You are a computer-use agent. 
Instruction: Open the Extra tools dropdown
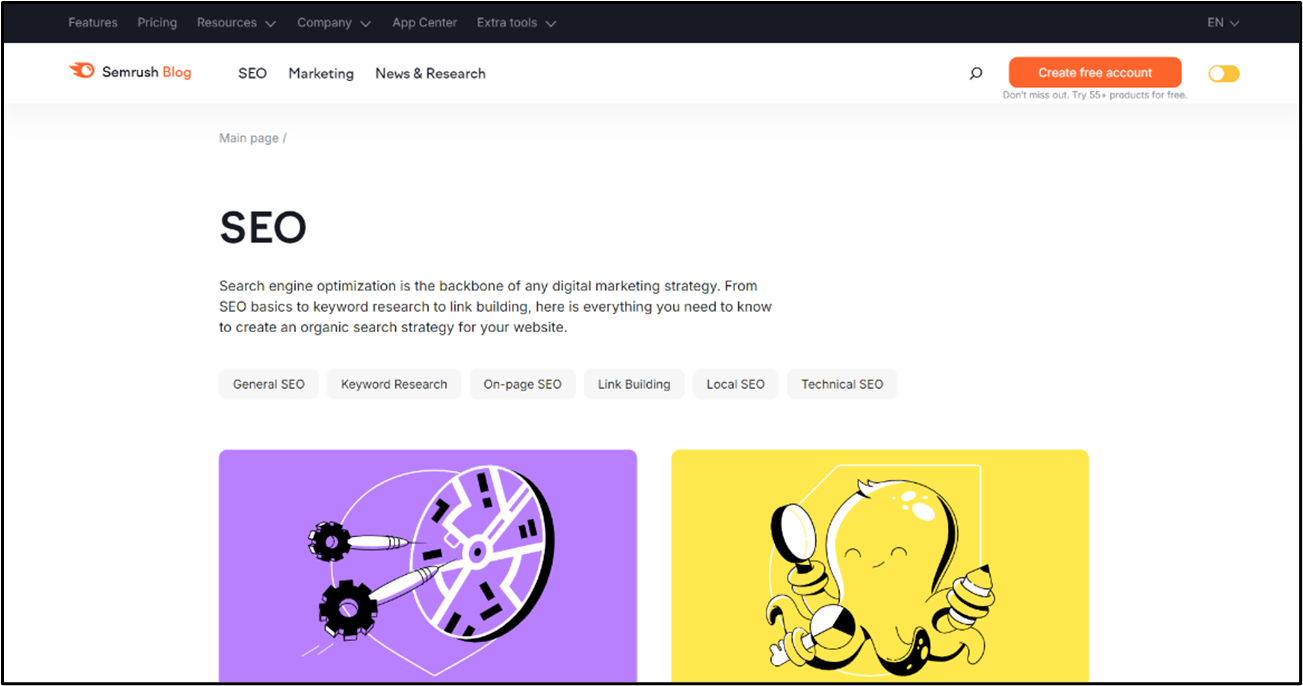(516, 22)
